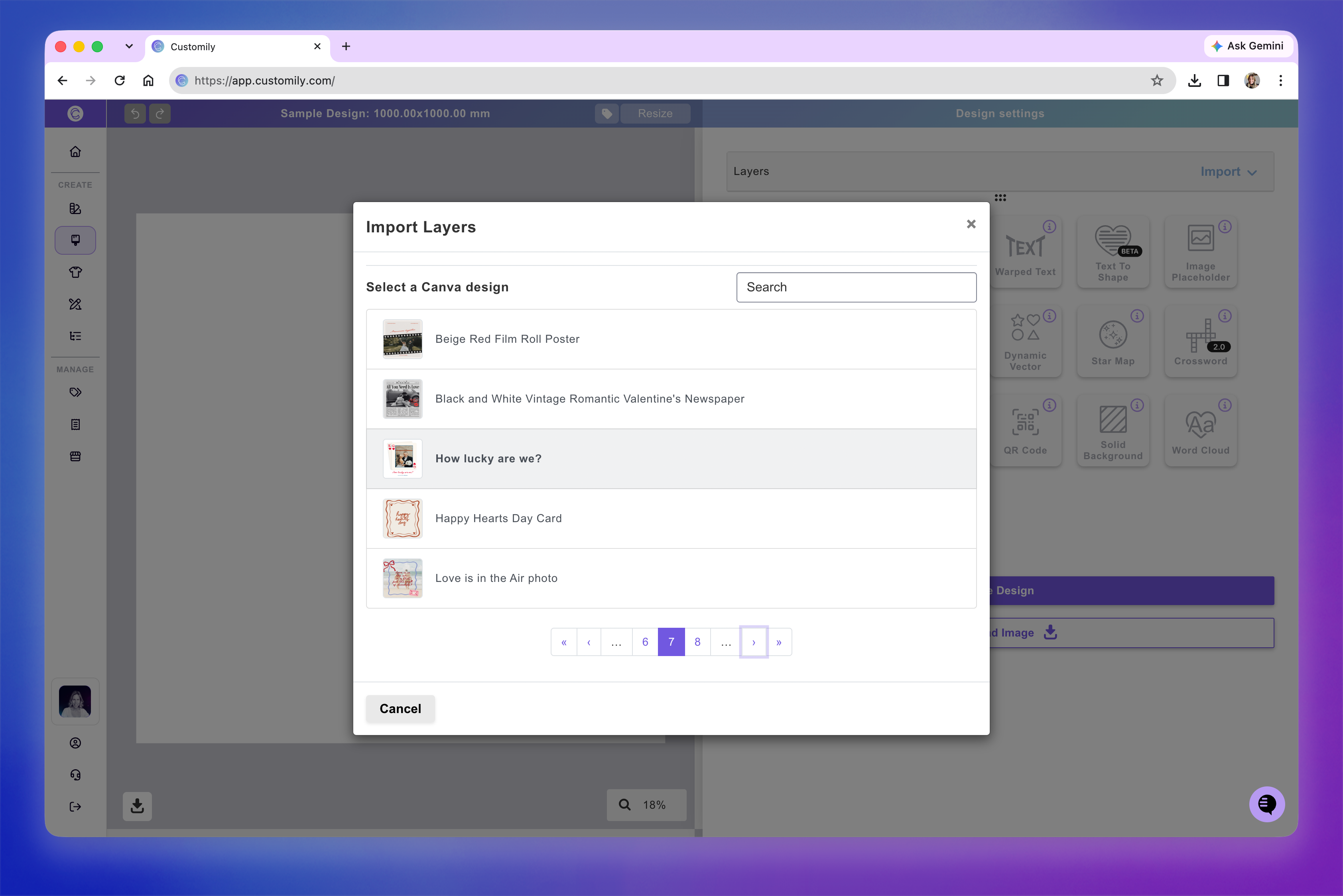
Task: Undo the last action
Action: tap(135, 114)
